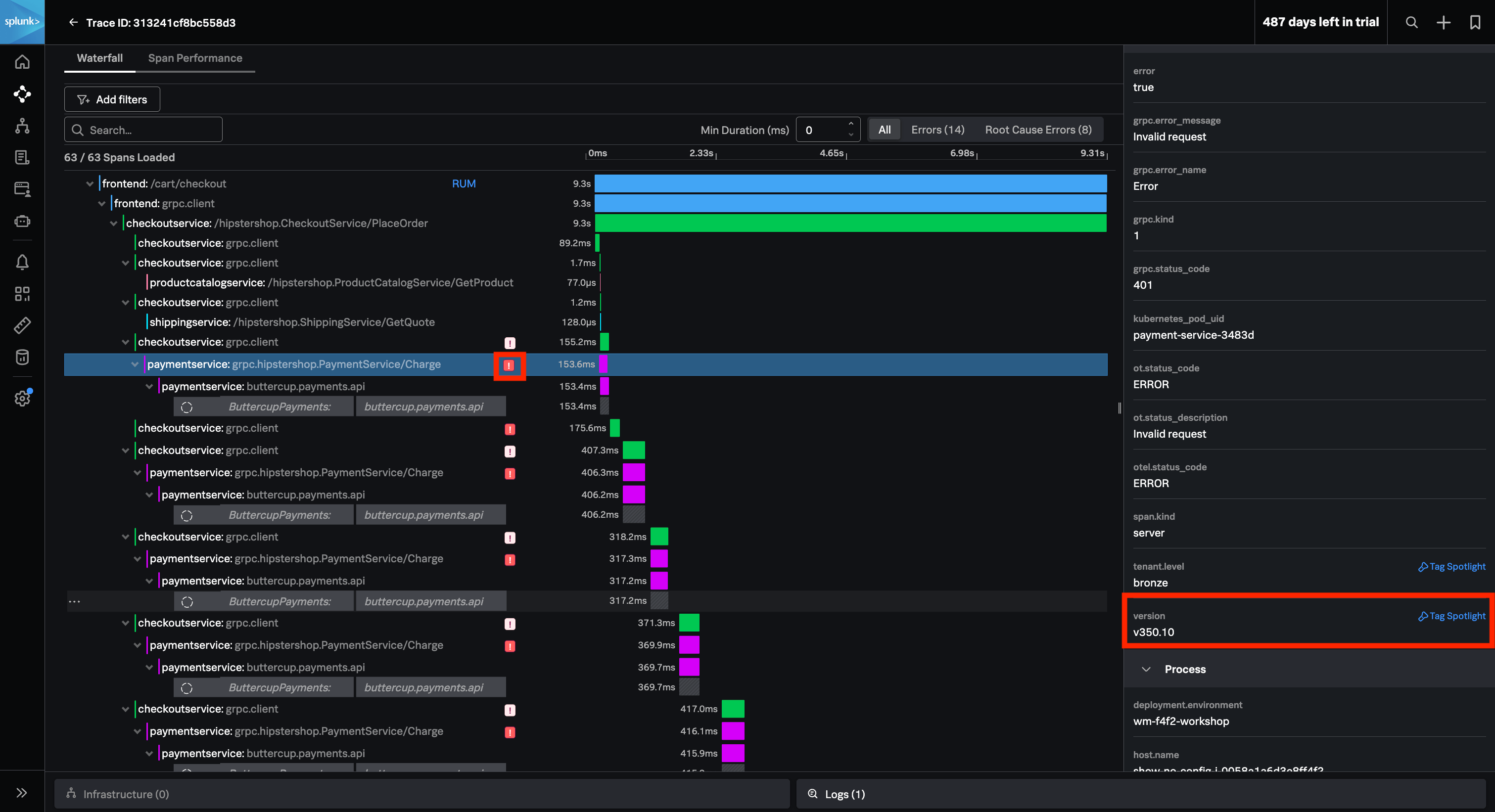Click the Add filters button
The height and width of the screenshot is (812, 1495).
pyautogui.click(x=112, y=99)
